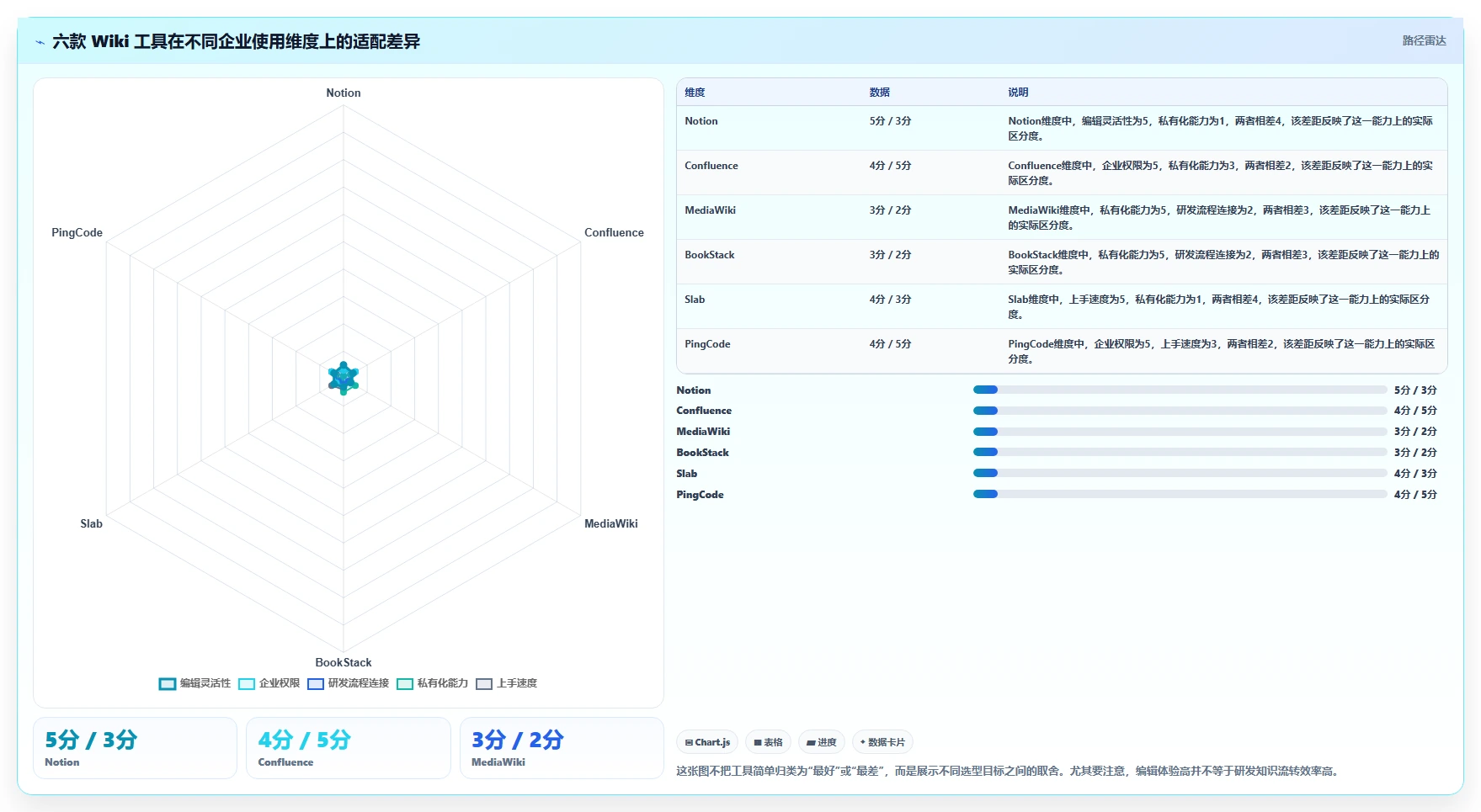Viewport: 1481px width, 812px height.
Task: Click the header icon beside the Wiki title
Action: [40, 42]
